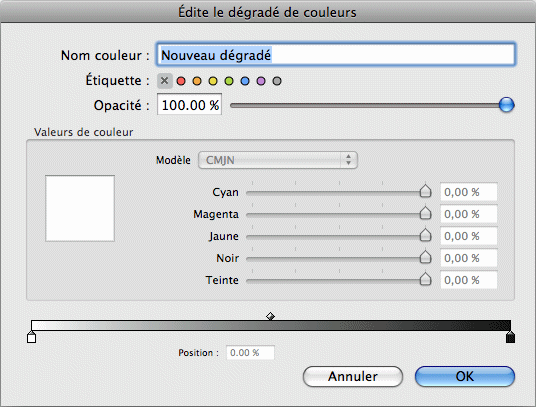Select the red label dot
Screen dimensions: 536x407
181,81
